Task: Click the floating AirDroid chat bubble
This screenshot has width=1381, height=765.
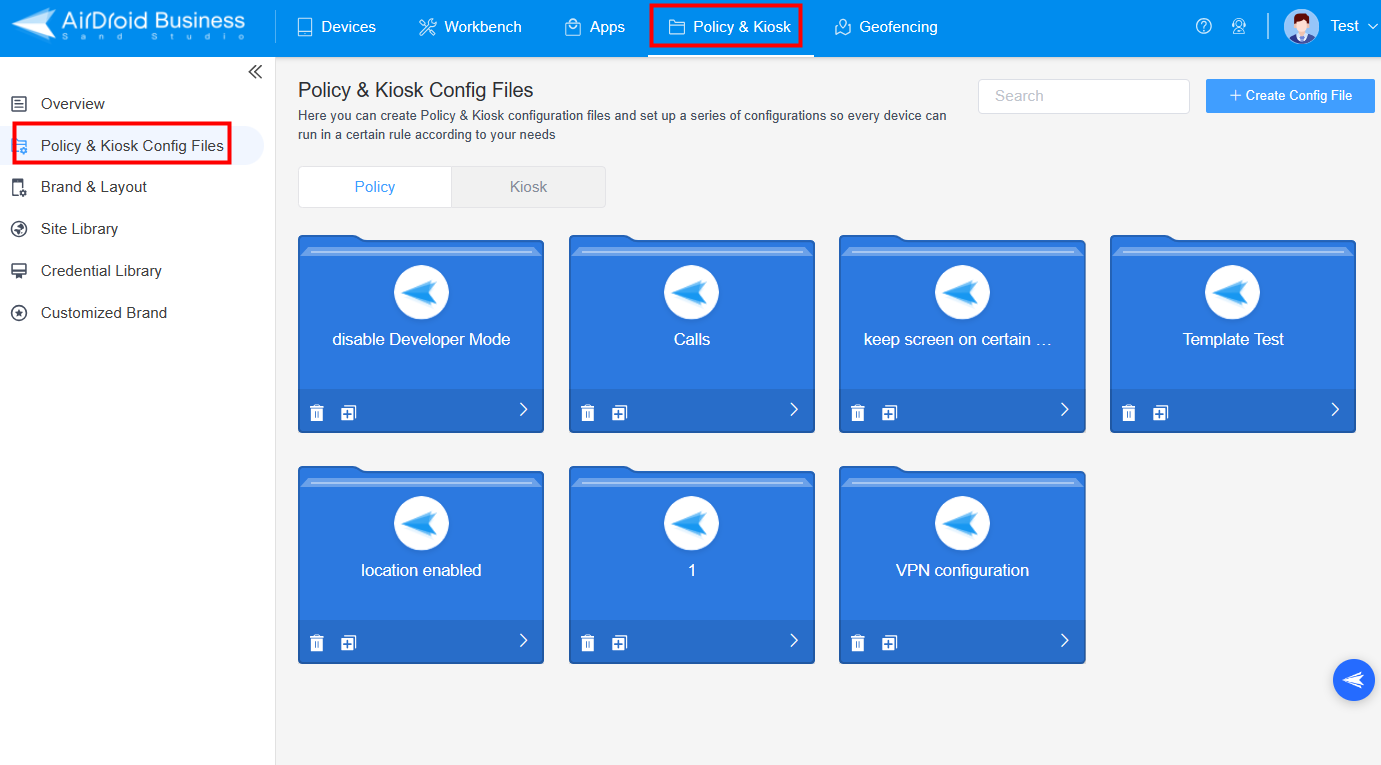Action: [x=1353, y=680]
